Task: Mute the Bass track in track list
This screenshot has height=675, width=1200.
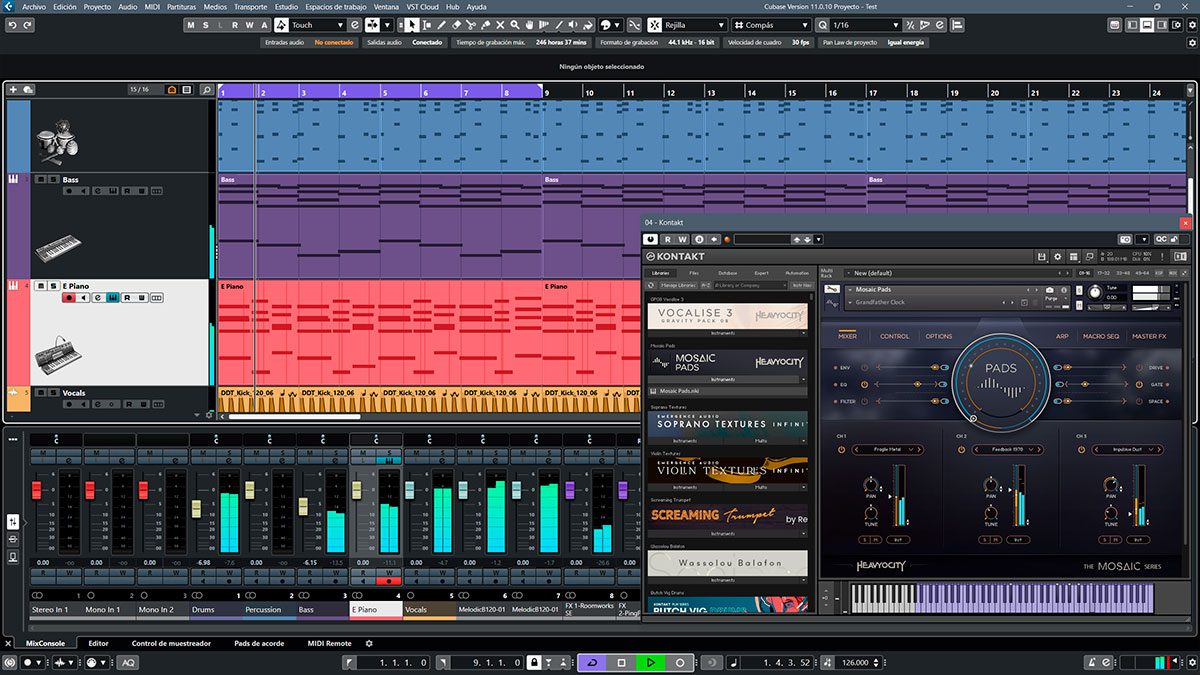Action: (40, 179)
